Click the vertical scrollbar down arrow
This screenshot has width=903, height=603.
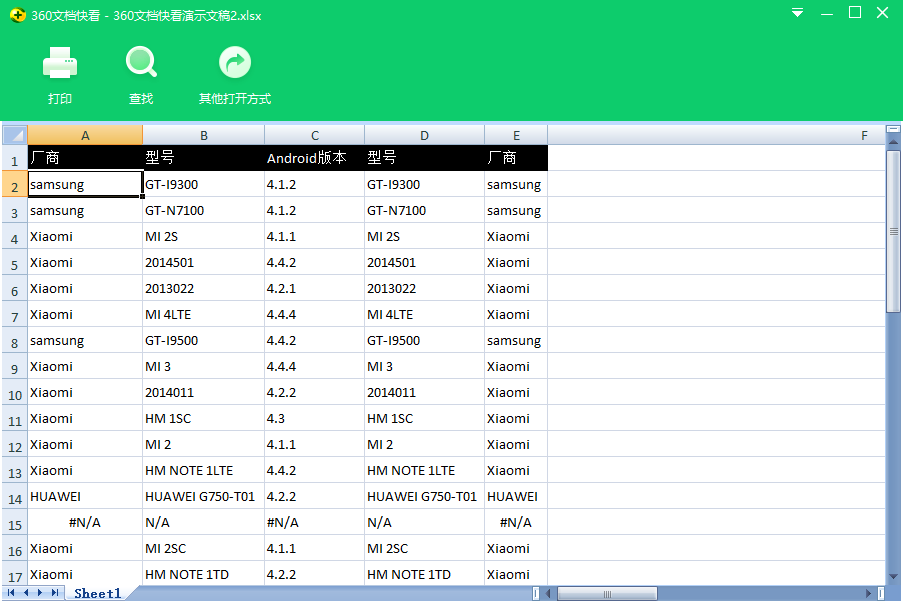pyautogui.click(x=893, y=577)
